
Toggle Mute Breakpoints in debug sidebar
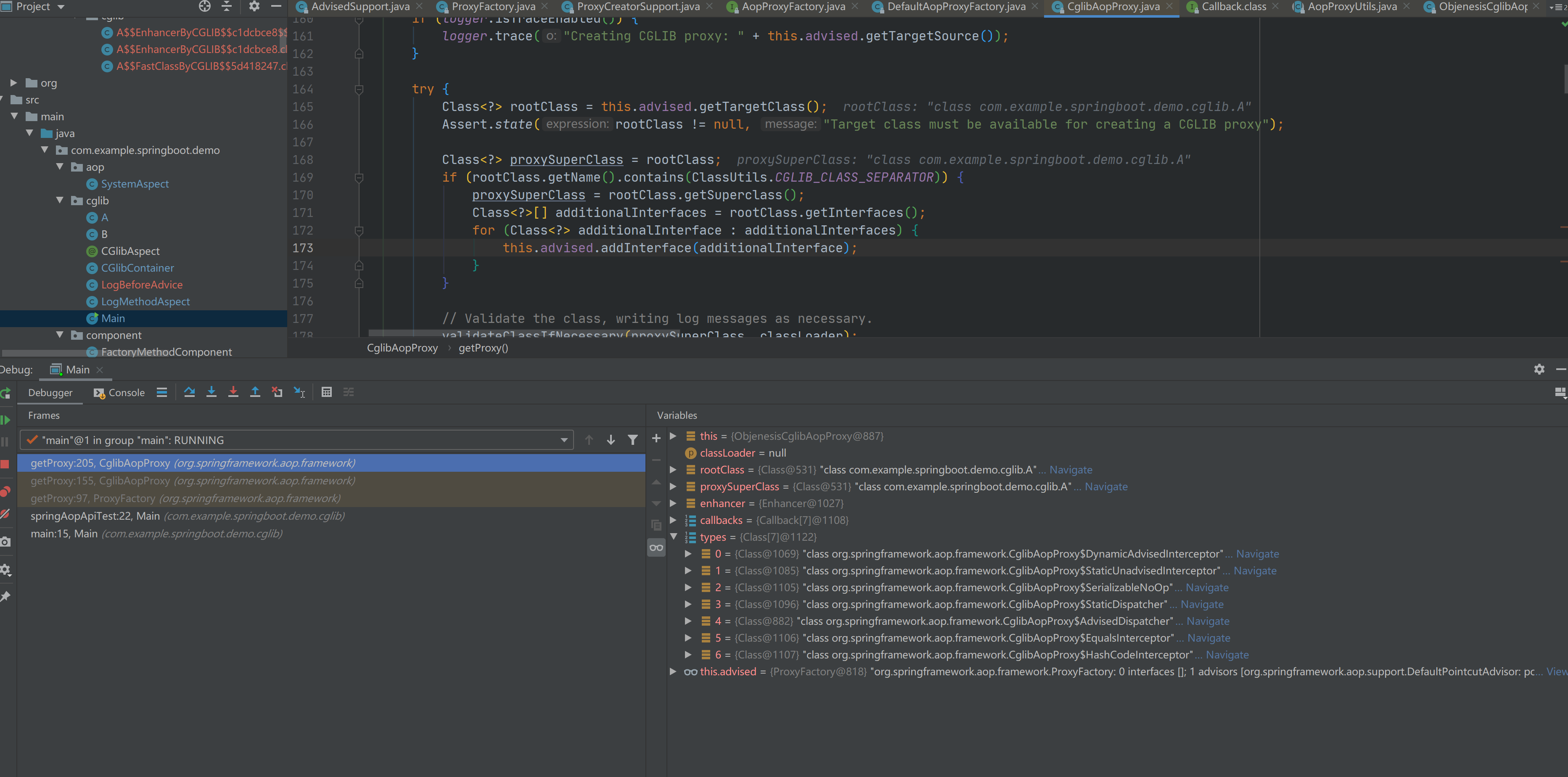[x=5, y=514]
